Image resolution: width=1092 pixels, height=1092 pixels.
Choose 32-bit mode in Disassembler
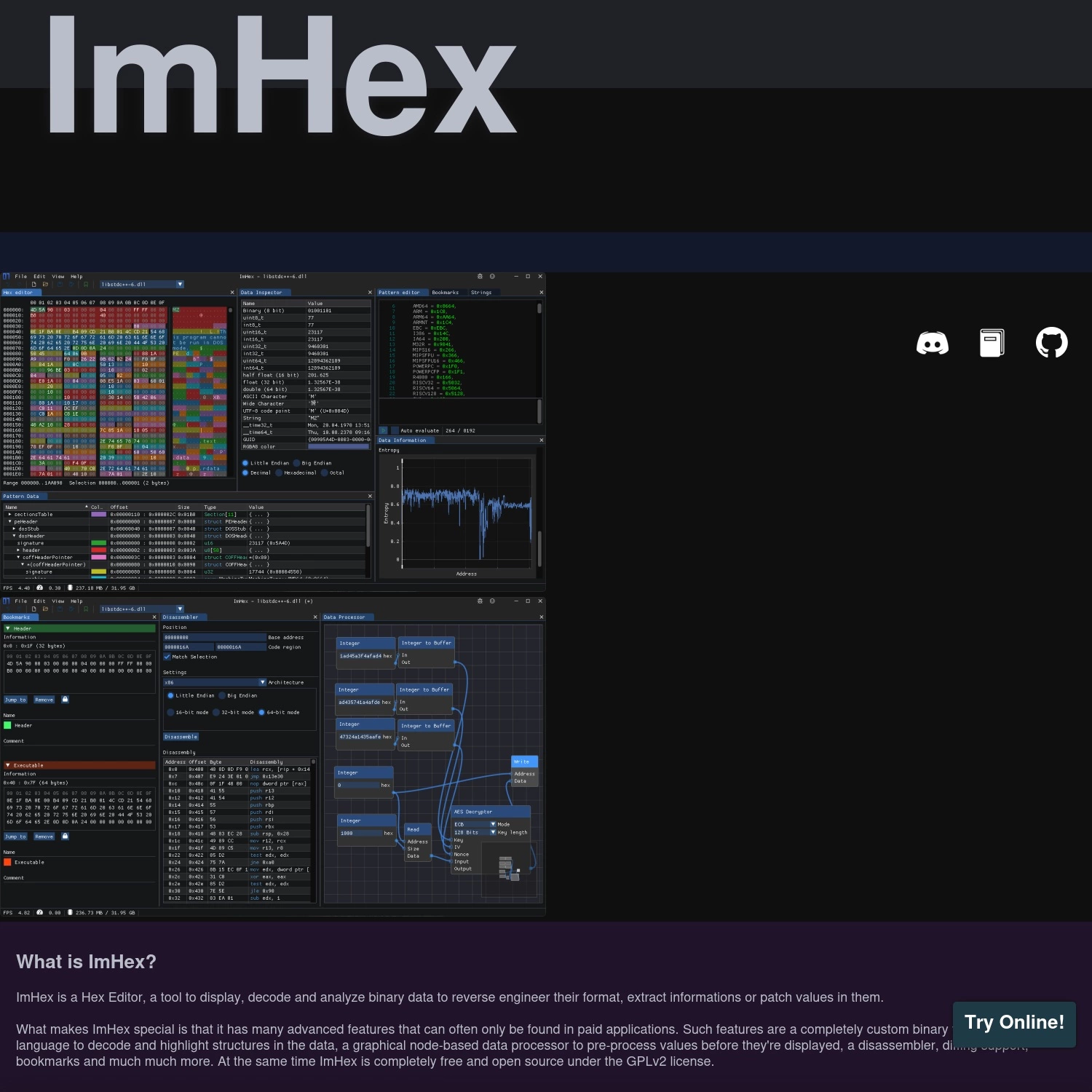click(233, 713)
